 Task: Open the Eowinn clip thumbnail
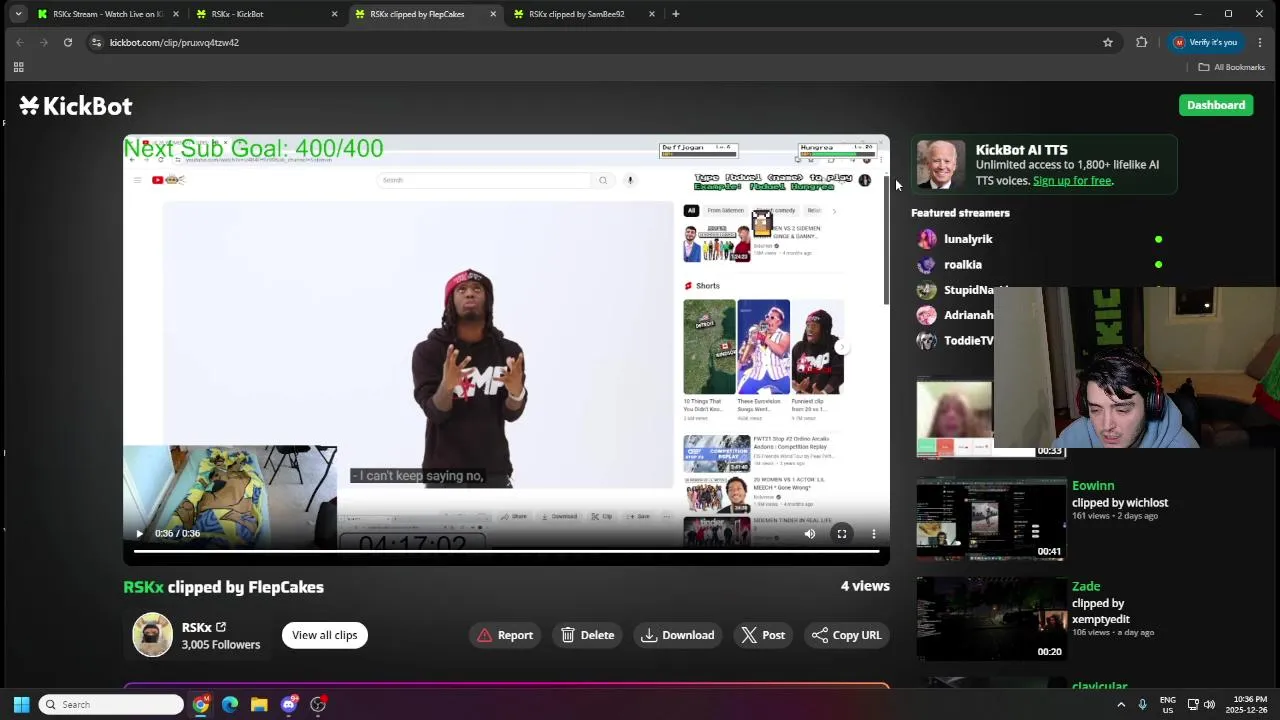coord(991,519)
